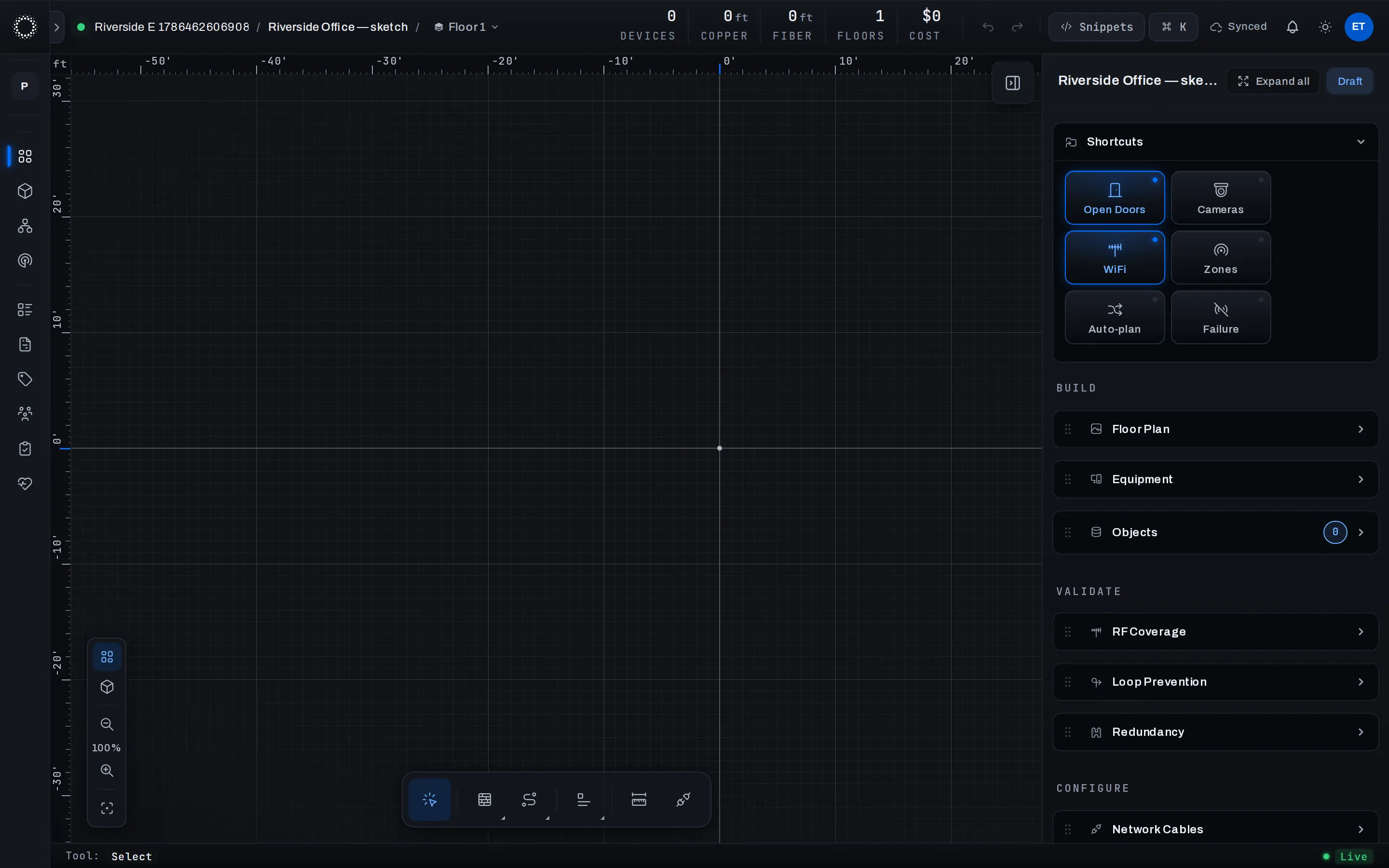Toggle the Zones shortcut
This screenshot has height=868, width=1389.
coord(1221,257)
